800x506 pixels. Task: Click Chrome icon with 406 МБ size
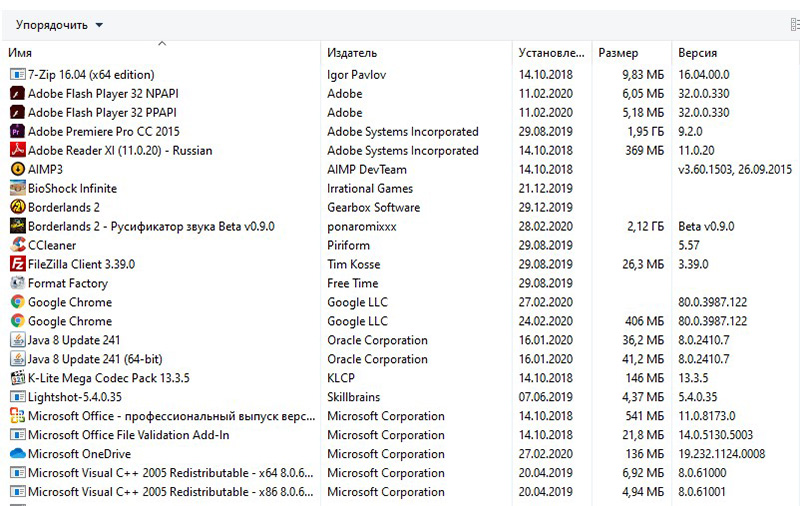pos(17,321)
